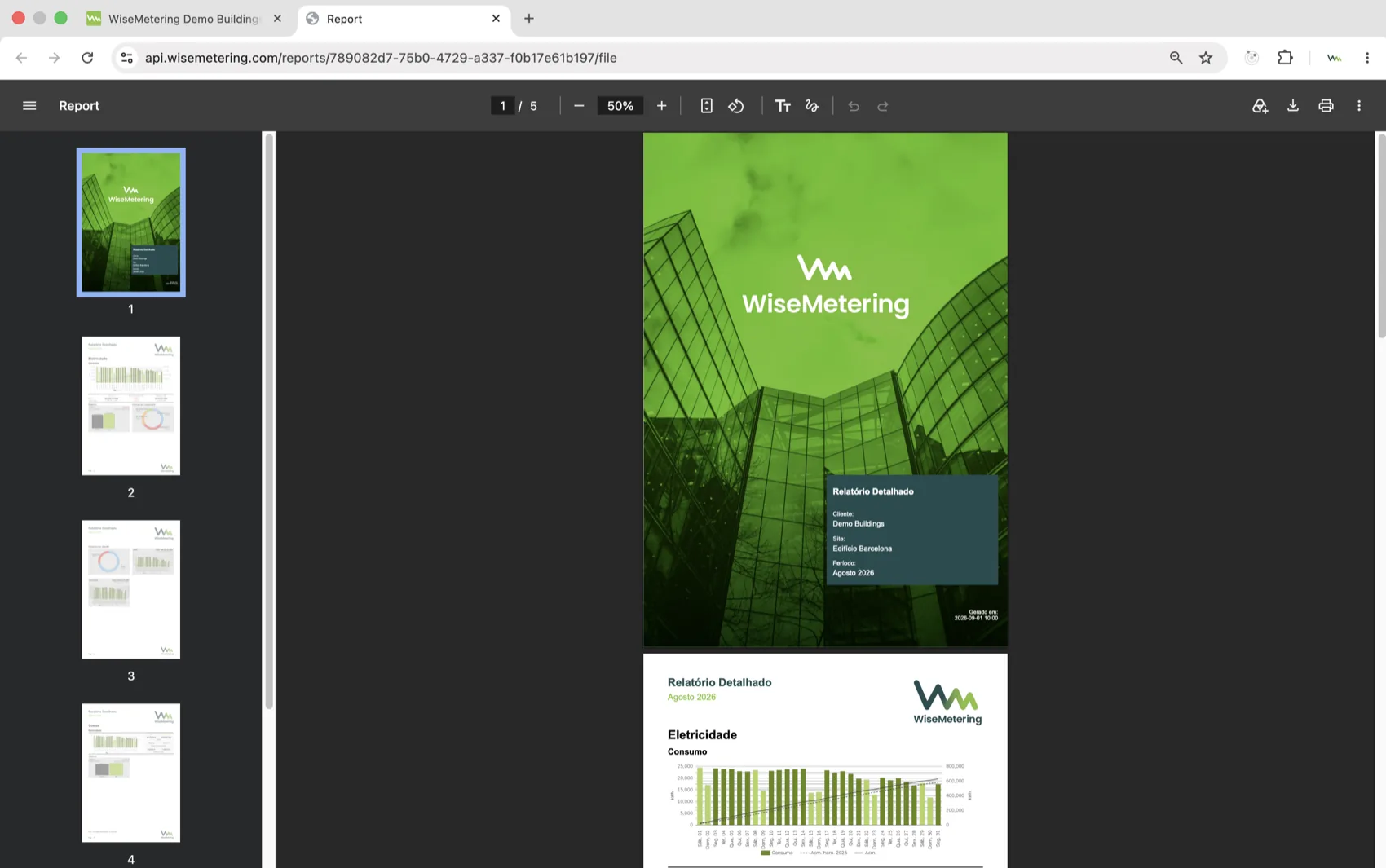
Task: Select the draw annotation tool
Action: 812,106
